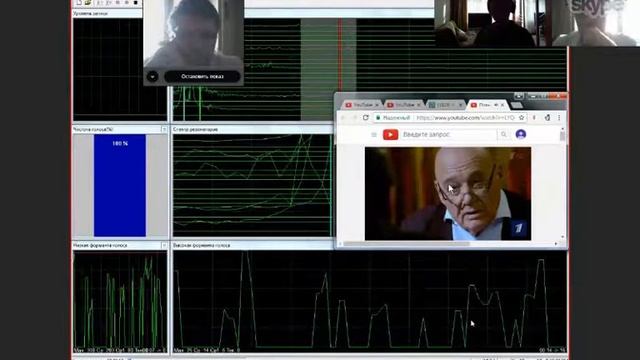Close the second YouTube tab

coord(418,105)
